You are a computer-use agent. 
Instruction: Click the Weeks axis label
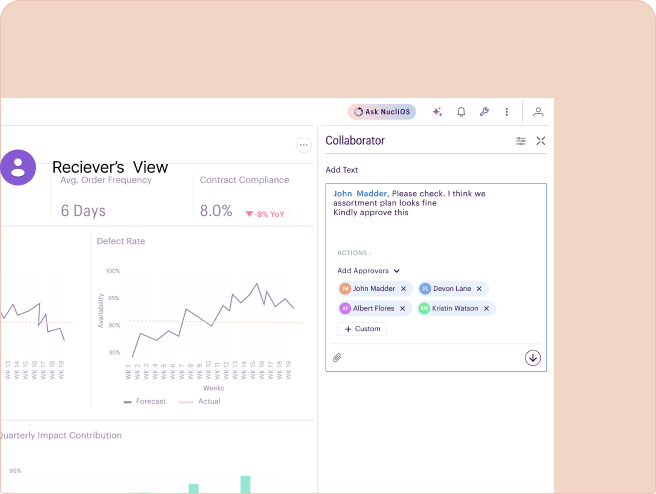point(214,388)
